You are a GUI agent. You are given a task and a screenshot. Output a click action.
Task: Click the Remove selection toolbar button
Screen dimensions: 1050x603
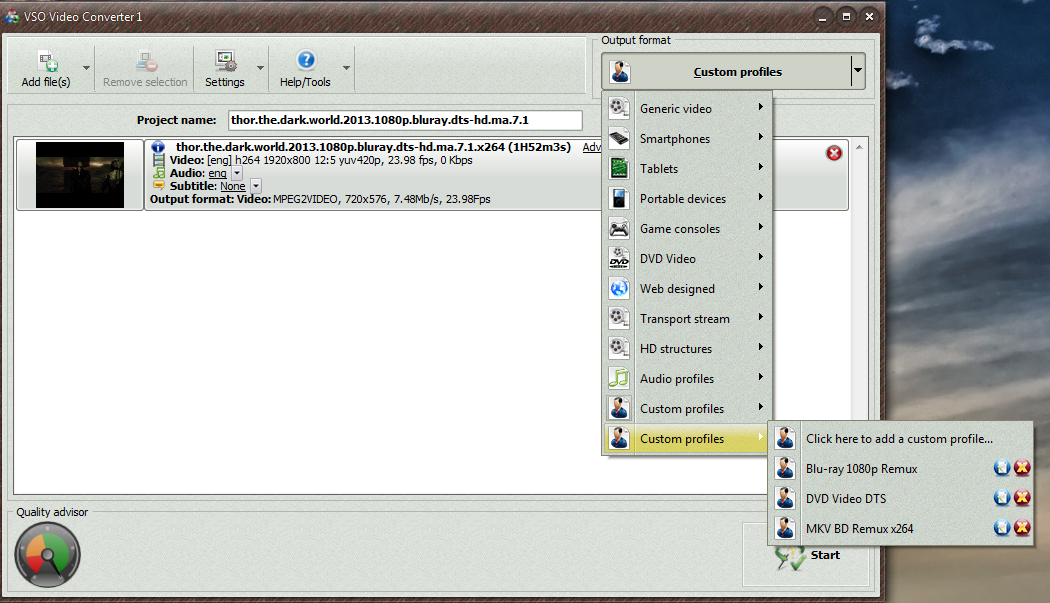[145, 69]
